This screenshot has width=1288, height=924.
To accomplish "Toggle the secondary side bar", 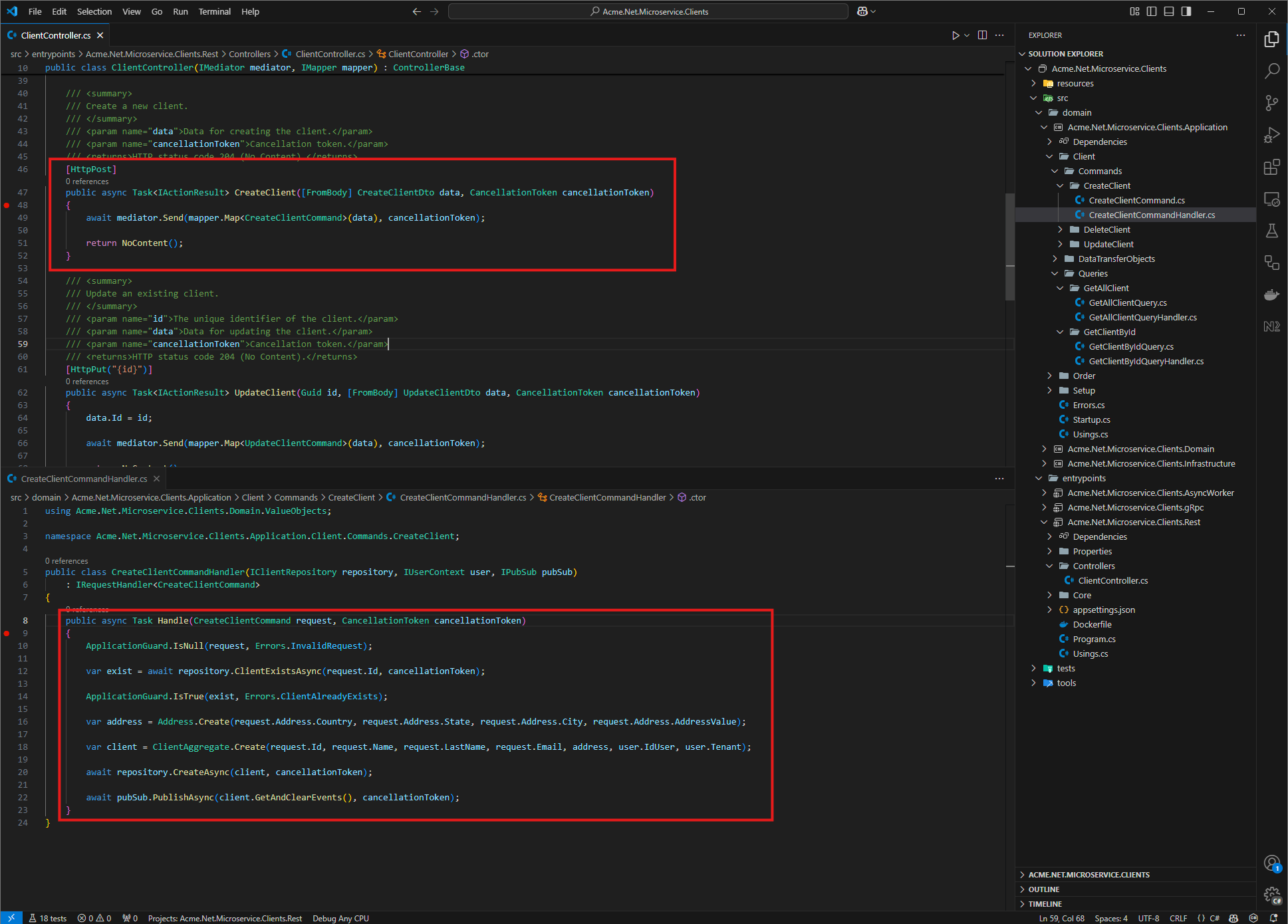I will point(1186,11).
